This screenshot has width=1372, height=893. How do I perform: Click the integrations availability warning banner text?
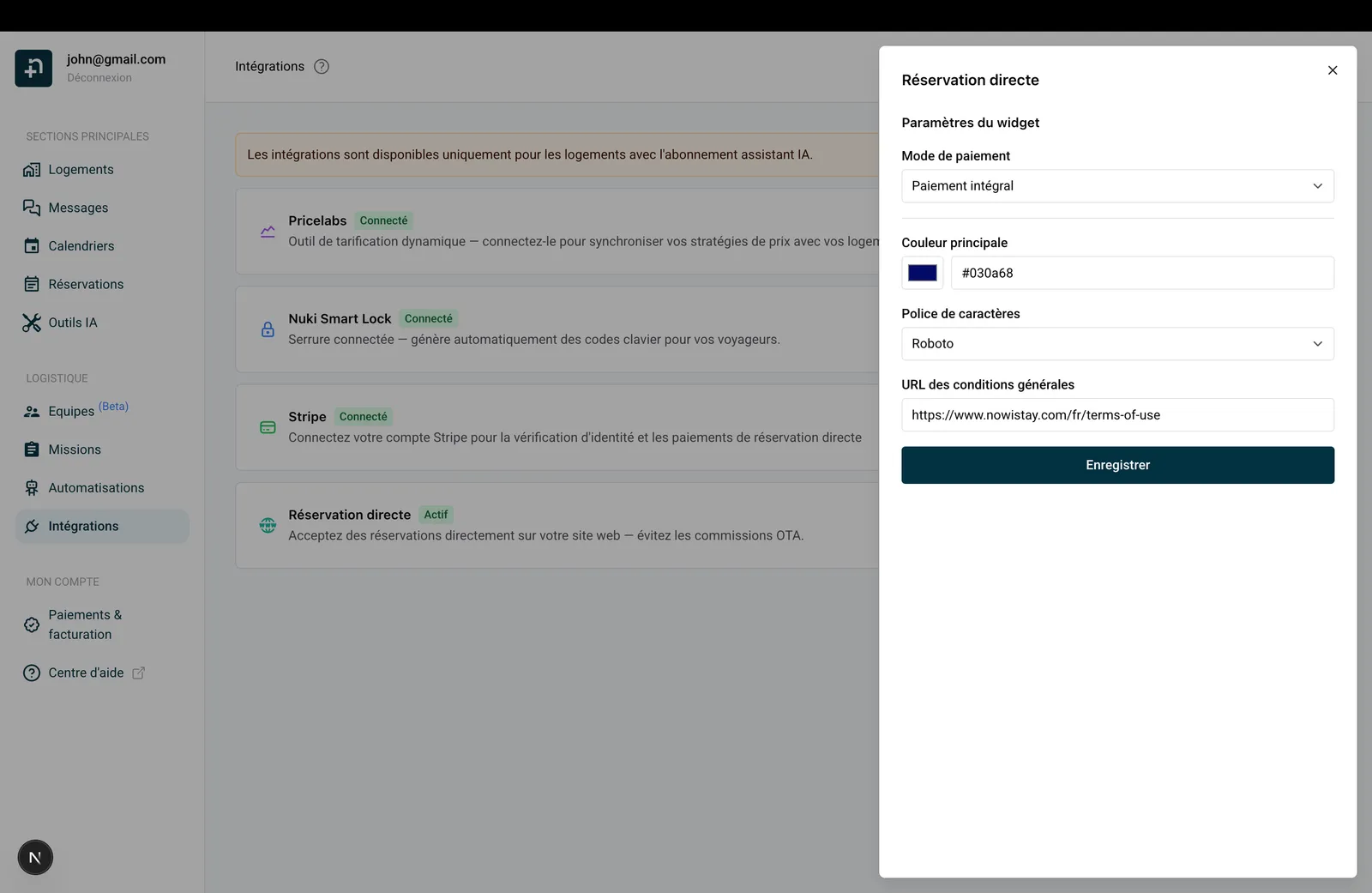click(x=530, y=154)
